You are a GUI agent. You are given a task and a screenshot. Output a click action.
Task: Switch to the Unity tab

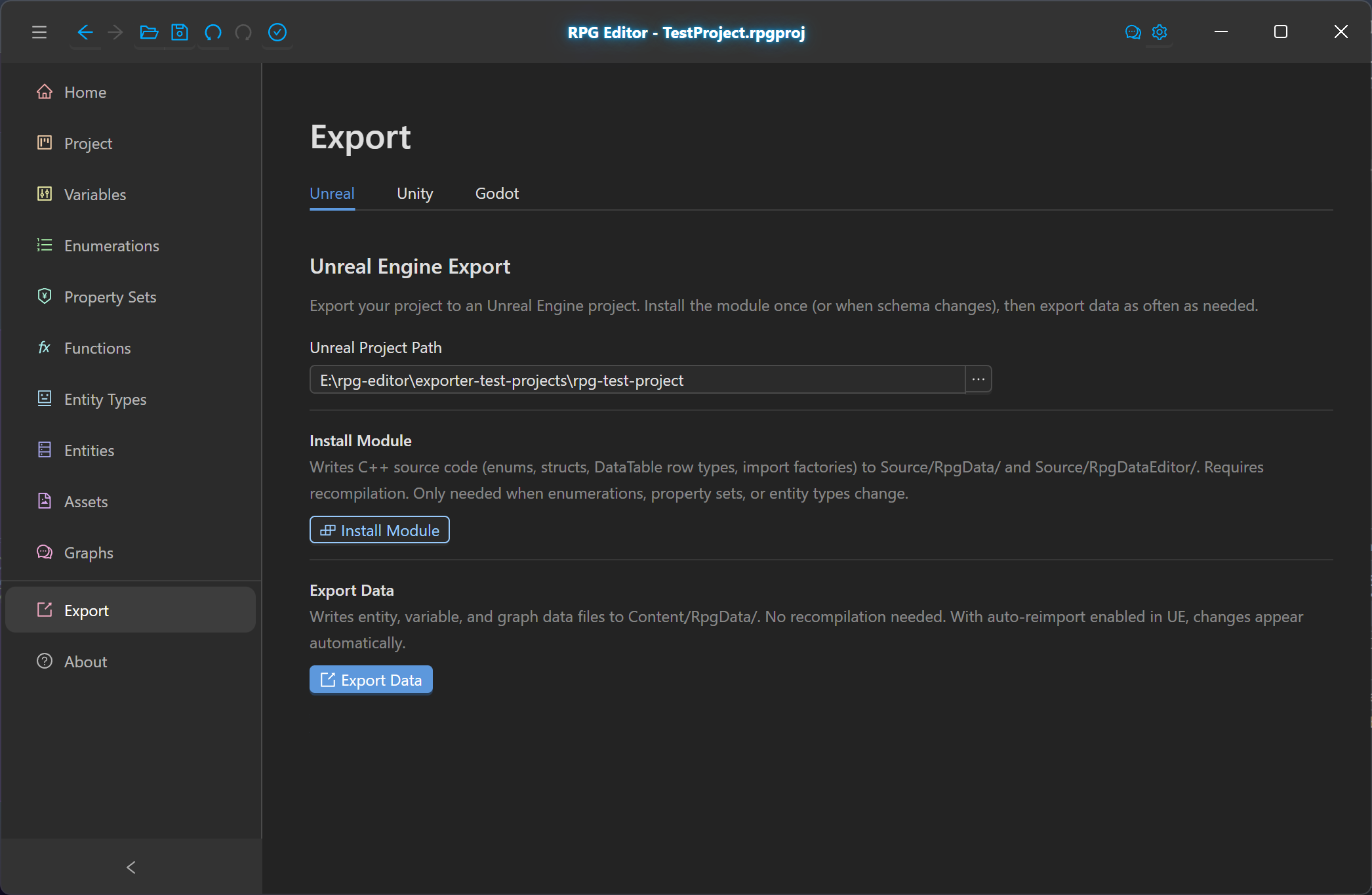click(415, 194)
